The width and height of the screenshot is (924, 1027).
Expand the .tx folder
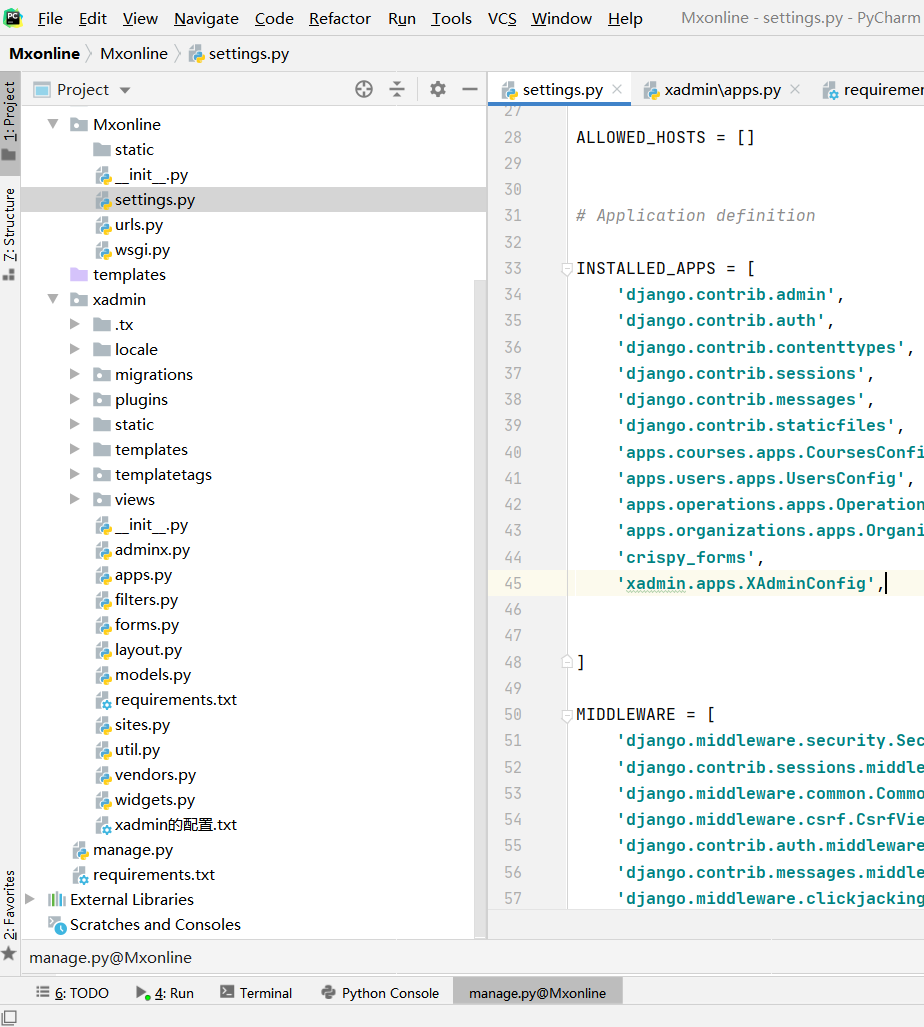point(75,324)
